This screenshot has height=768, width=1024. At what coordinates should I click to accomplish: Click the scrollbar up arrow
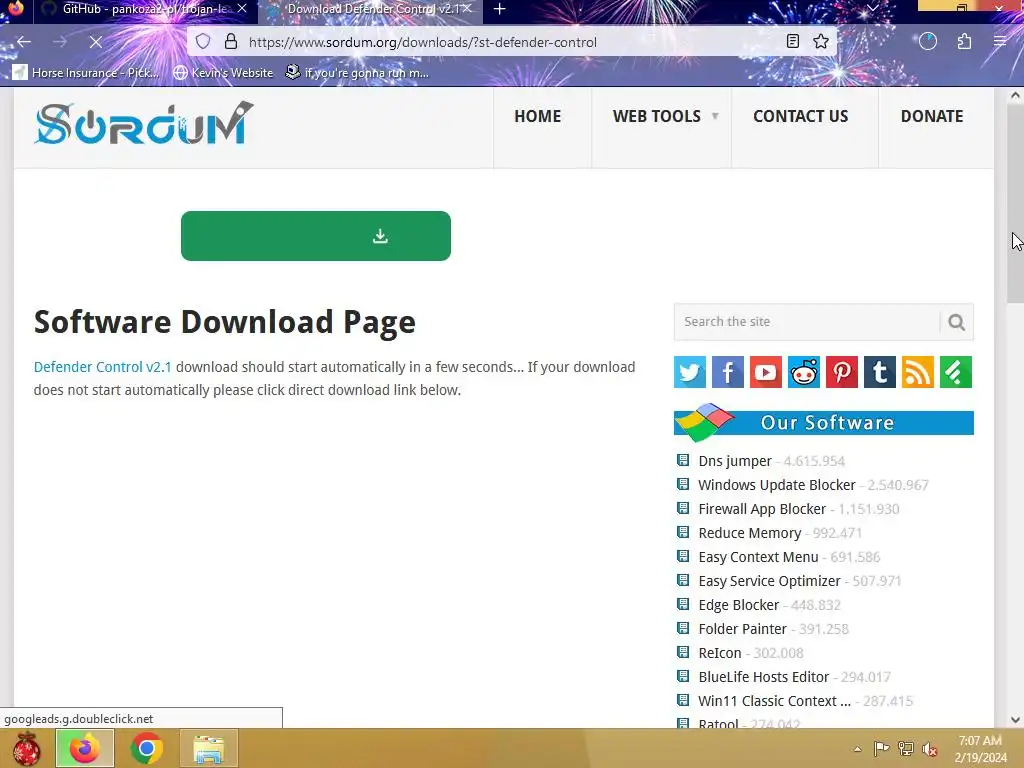pos(1016,95)
